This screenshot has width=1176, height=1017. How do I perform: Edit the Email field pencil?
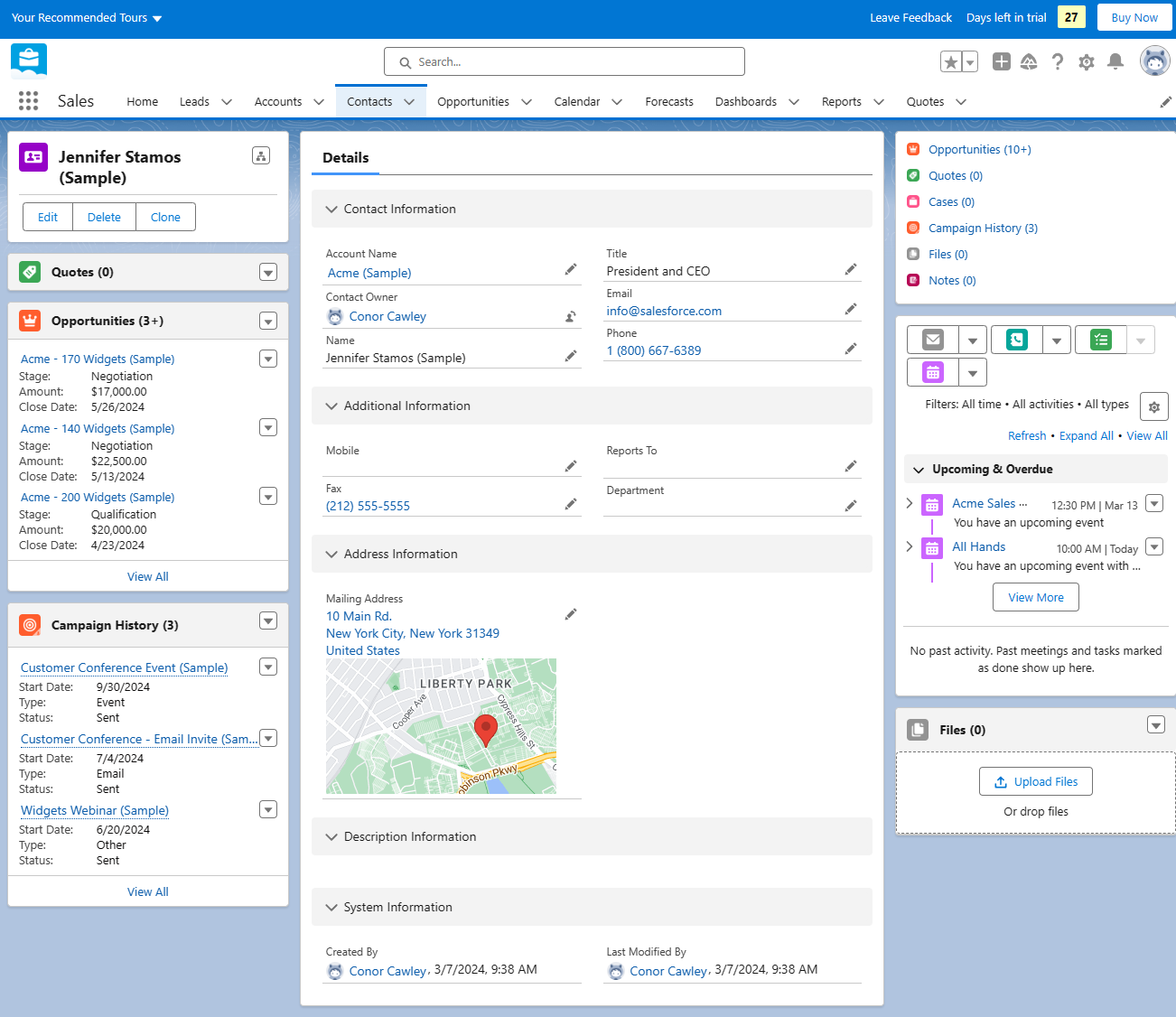tap(851, 309)
